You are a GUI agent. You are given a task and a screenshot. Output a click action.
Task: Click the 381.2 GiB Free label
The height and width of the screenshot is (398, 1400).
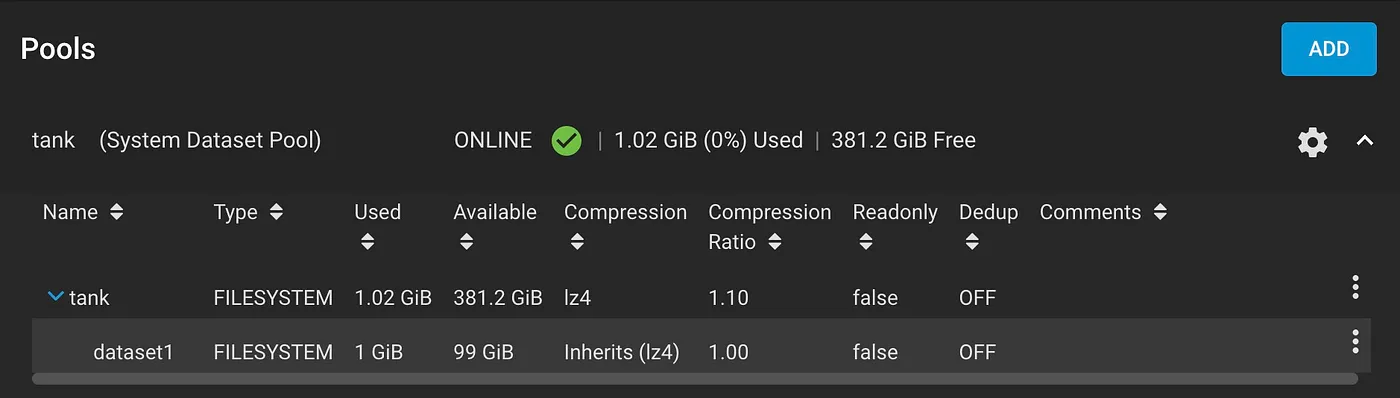903,141
